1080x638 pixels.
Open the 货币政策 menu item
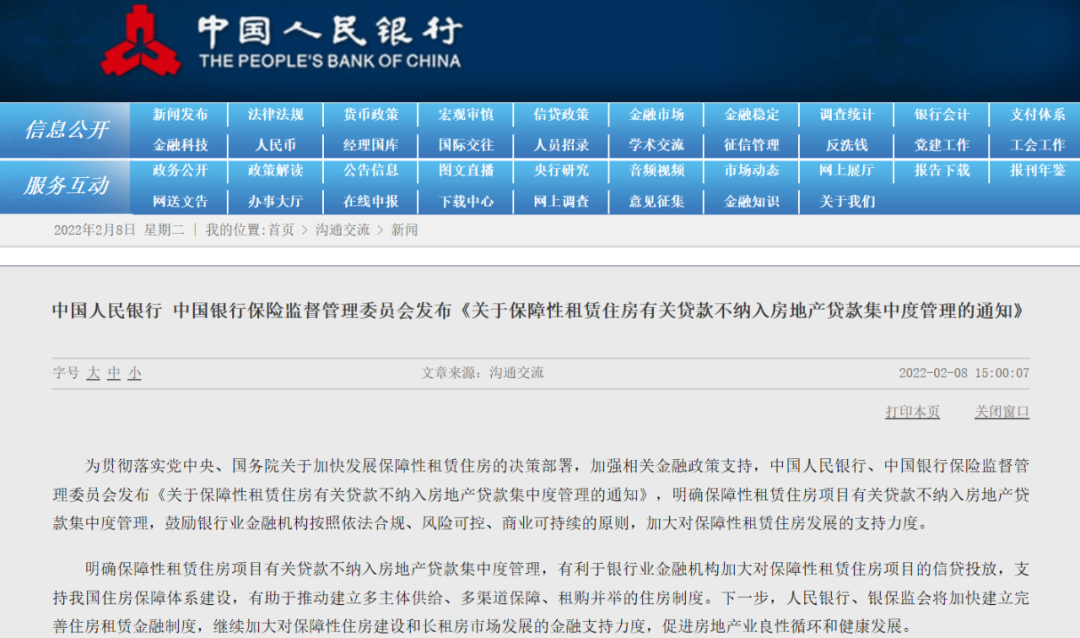pyautogui.click(x=370, y=113)
